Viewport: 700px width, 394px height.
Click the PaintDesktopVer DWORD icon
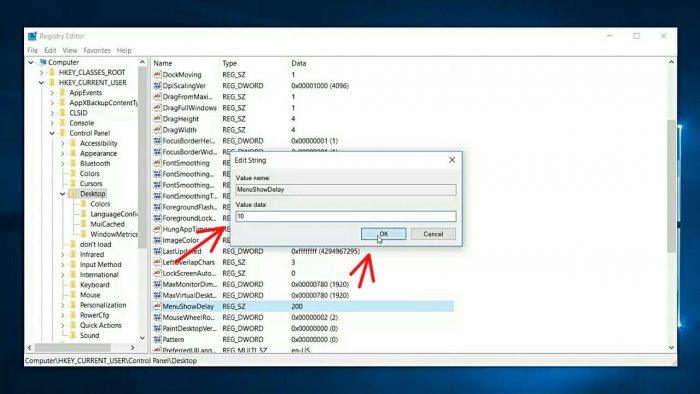click(157, 328)
